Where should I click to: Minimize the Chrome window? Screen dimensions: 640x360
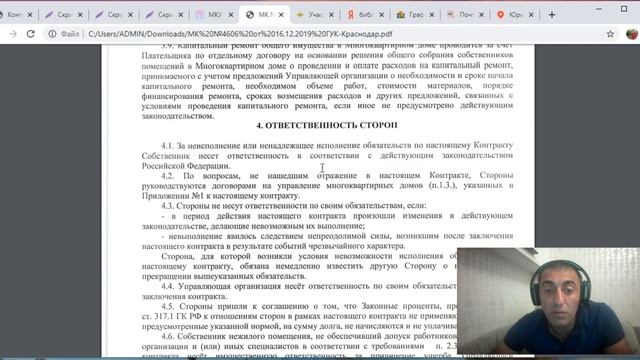pyautogui.click(x=599, y=9)
